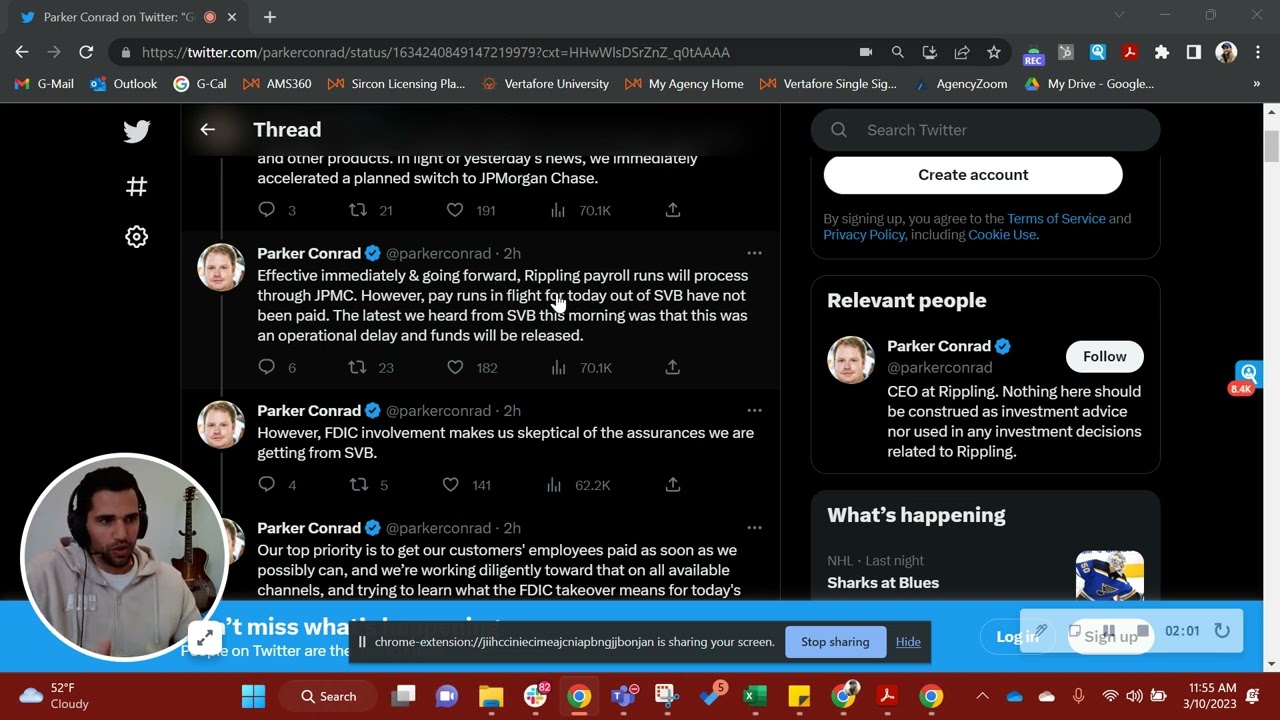Open the Adobe Acrobat extension icon

click(x=1129, y=52)
